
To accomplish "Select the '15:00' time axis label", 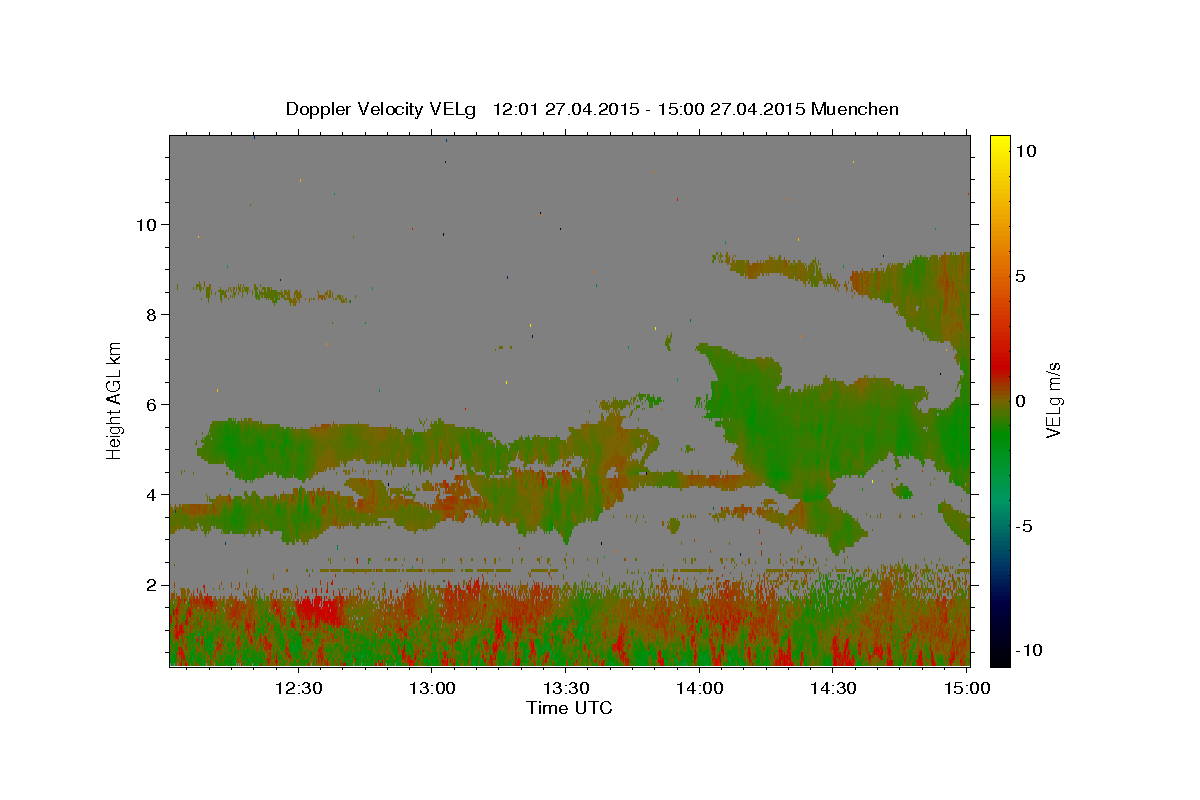I will 966,689.
